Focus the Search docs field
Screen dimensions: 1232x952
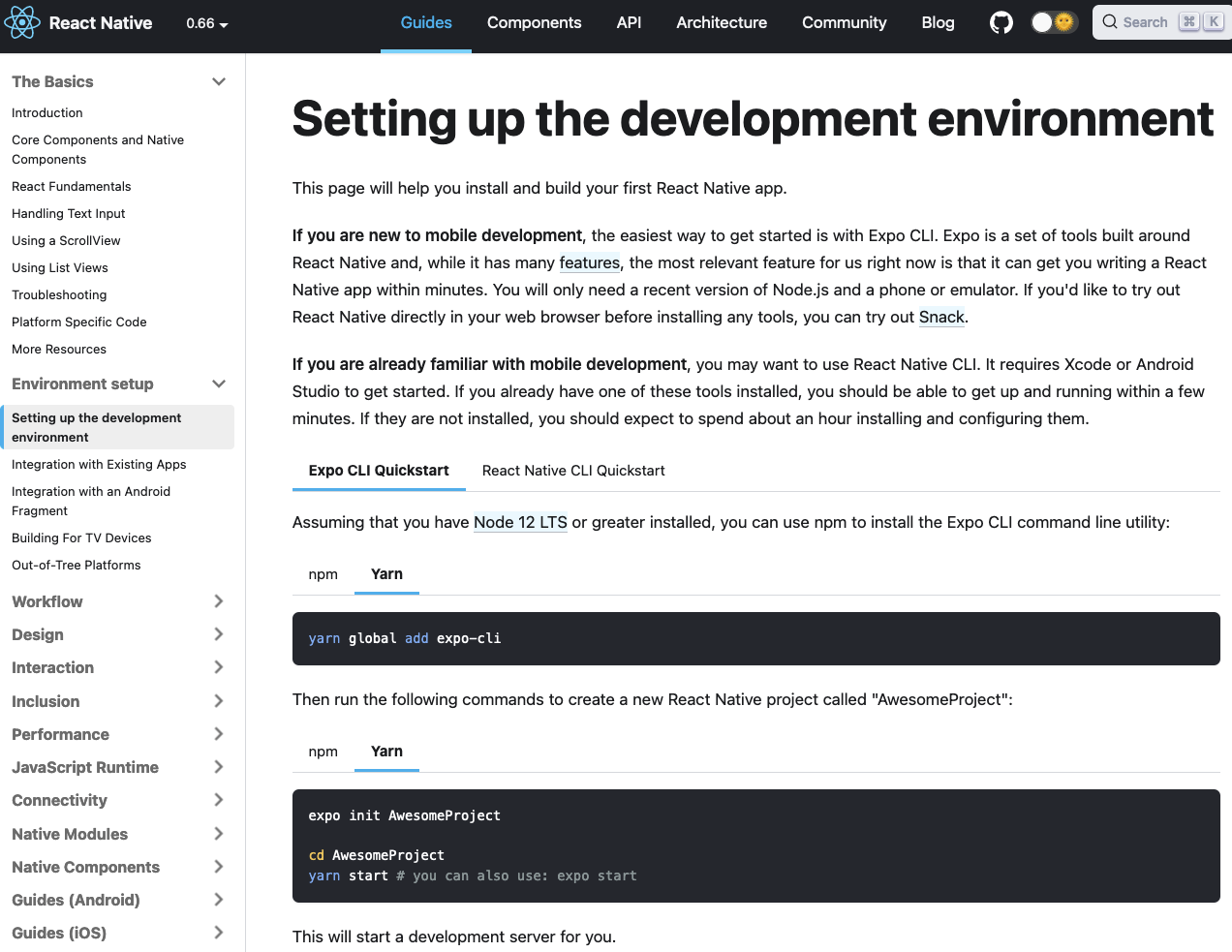pos(1160,22)
